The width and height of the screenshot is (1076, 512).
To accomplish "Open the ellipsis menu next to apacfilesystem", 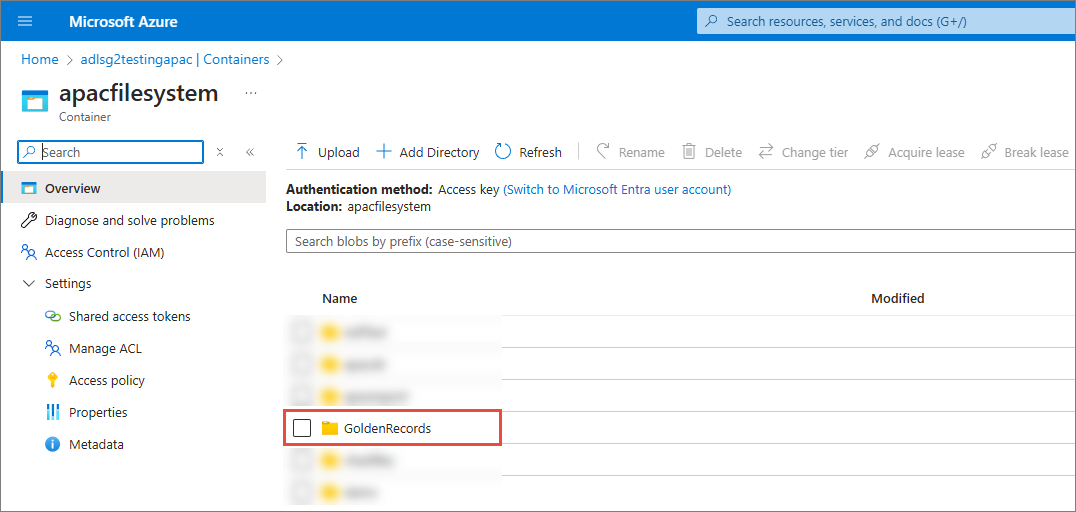I will (251, 93).
